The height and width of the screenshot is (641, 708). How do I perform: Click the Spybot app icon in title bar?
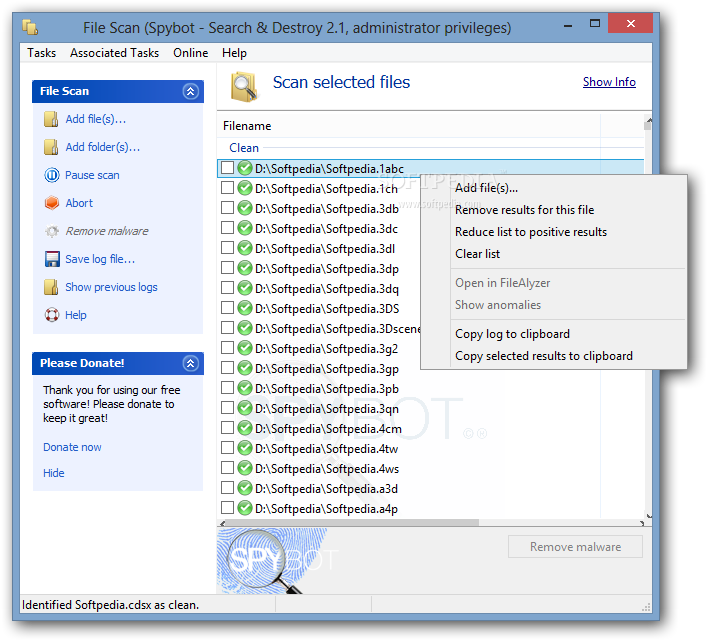pyautogui.click(x=30, y=28)
